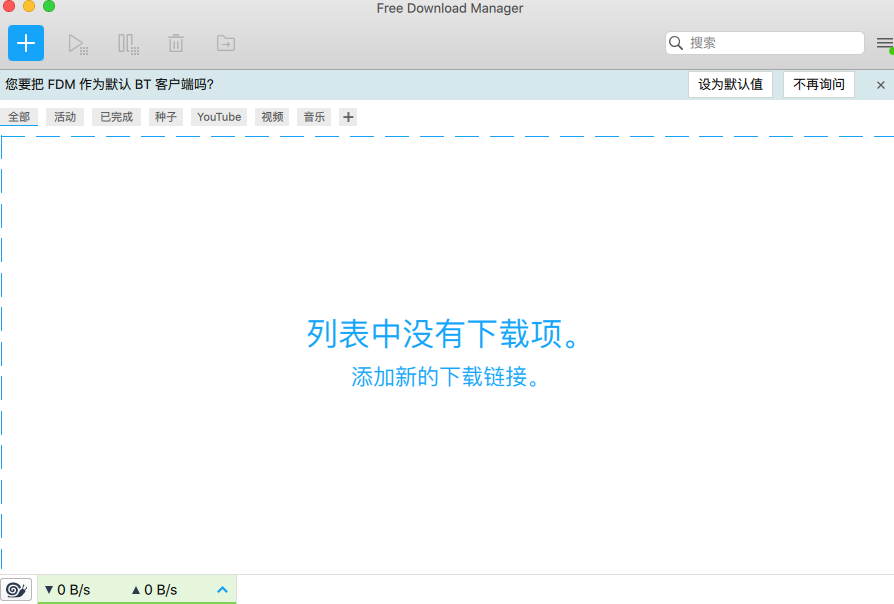Open the FDM hamburger menu icon

pos(884,43)
